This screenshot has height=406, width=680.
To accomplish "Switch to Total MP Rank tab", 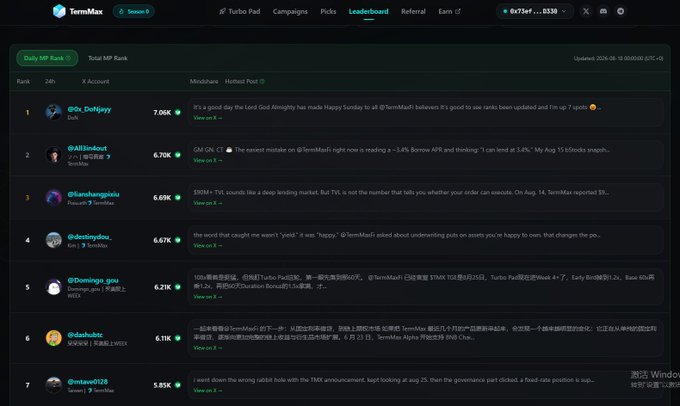I will [x=108, y=58].
